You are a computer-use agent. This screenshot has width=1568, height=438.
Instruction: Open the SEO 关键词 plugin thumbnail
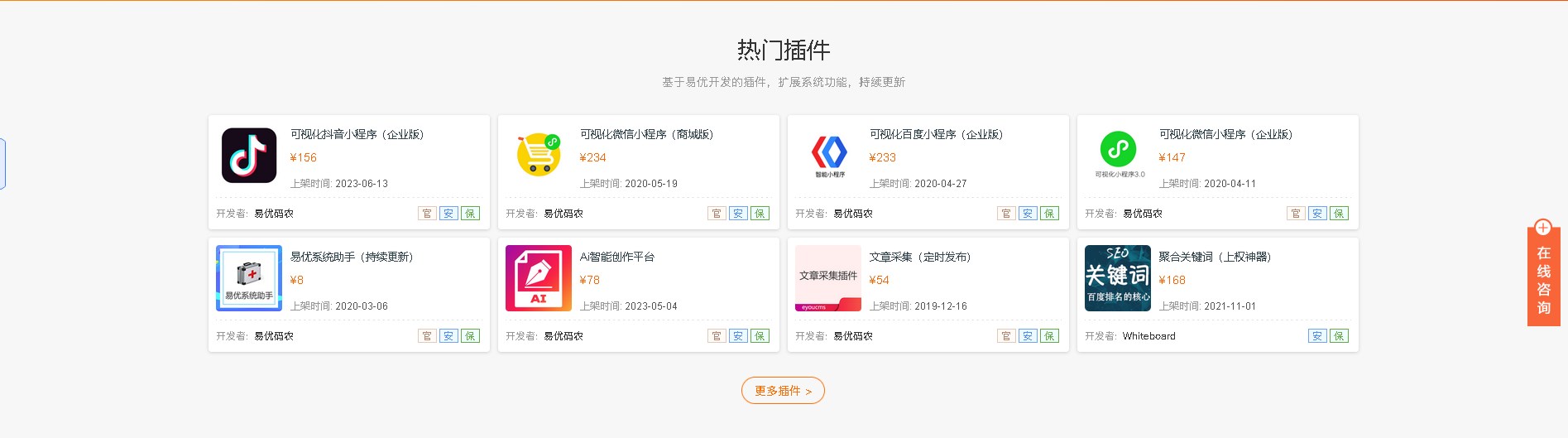point(1118,278)
